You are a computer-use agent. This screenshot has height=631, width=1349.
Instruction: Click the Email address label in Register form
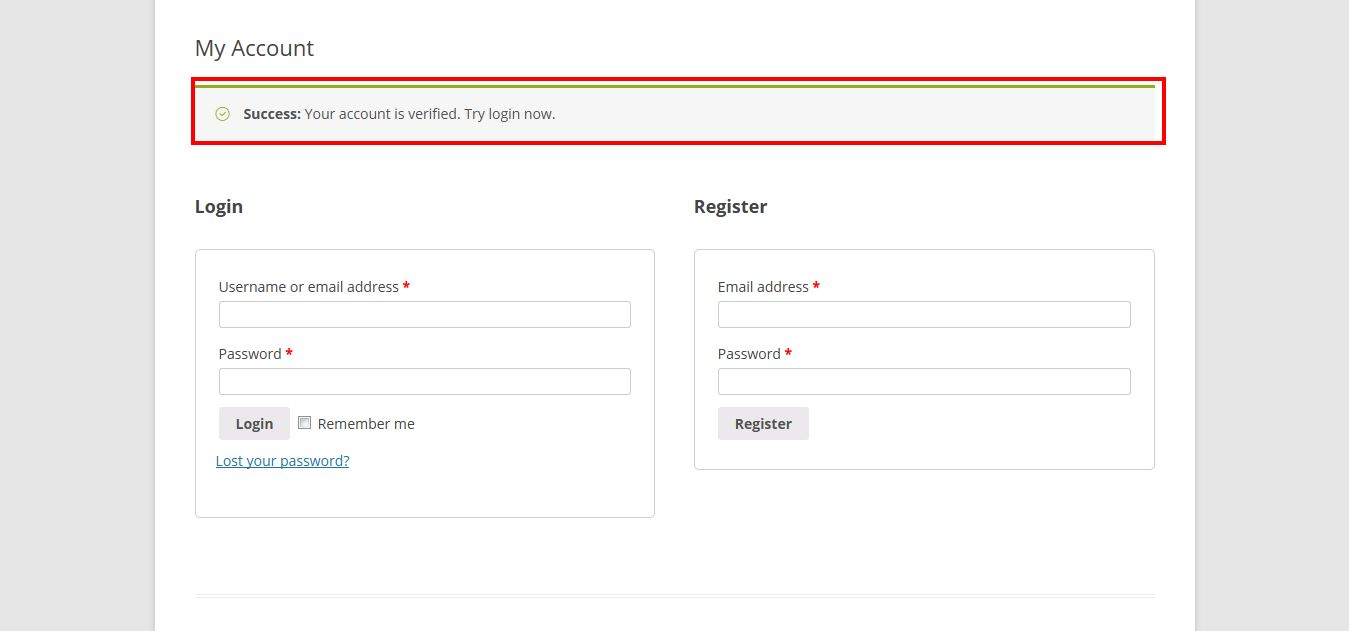click(x=763, y=287)
